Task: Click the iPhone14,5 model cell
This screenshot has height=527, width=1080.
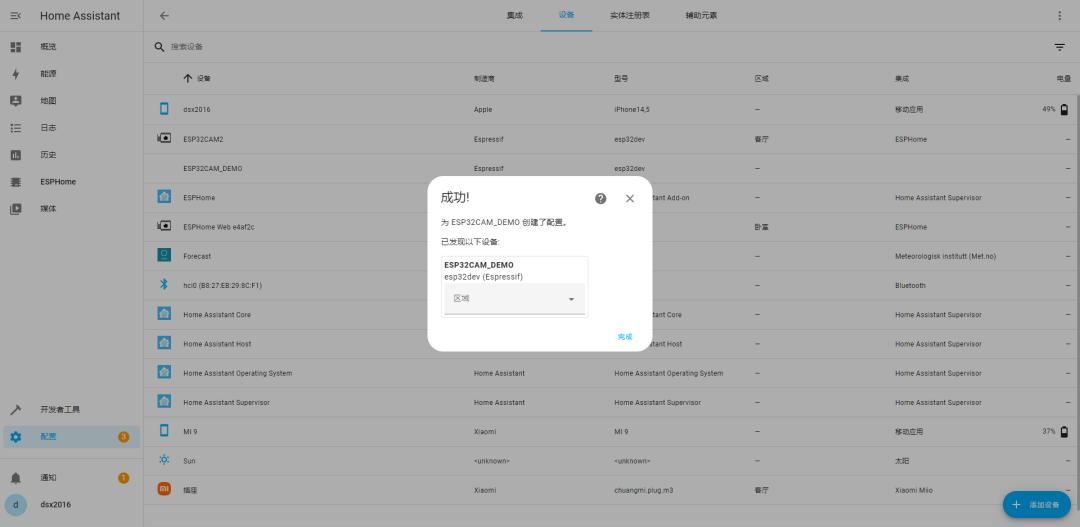Action: tap(632, 110)
